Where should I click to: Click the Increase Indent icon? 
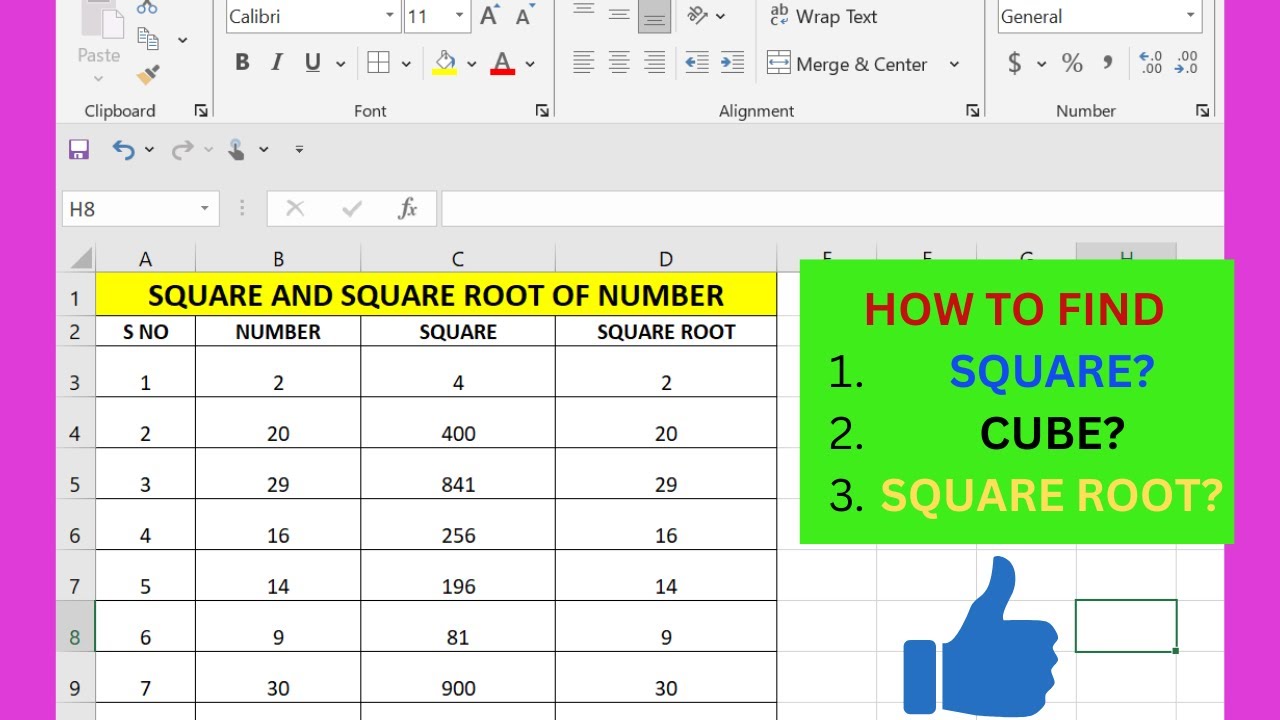point(733,64)
